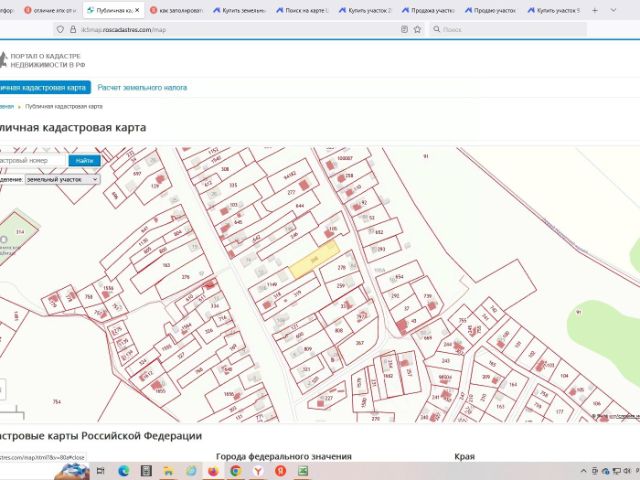Click the padlock site security icon

(x=73, y=29)
